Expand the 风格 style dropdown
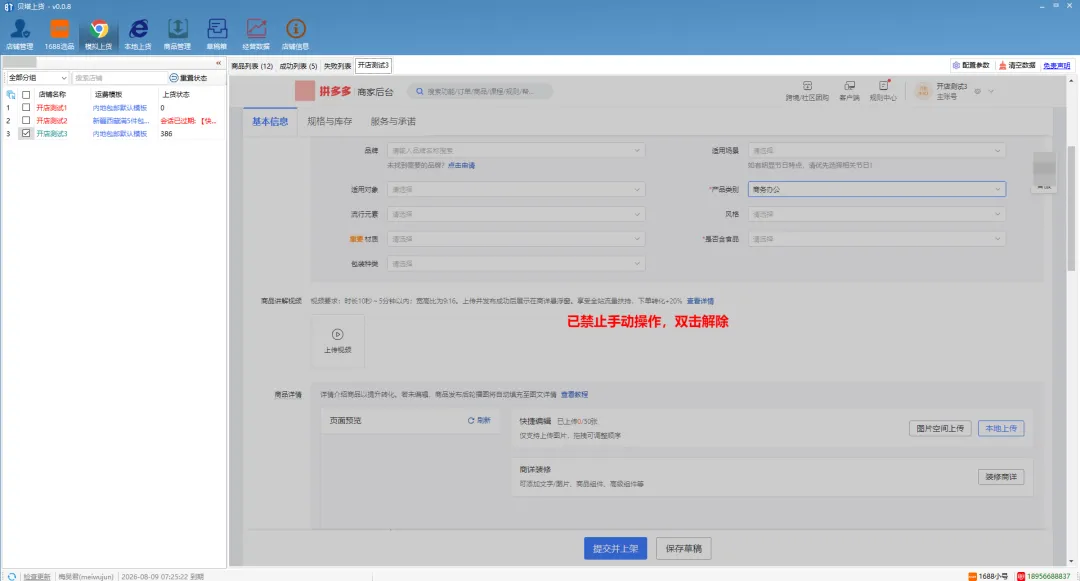Image resolution: width=1080 pixels, height=581 pixels. point(876,214)
